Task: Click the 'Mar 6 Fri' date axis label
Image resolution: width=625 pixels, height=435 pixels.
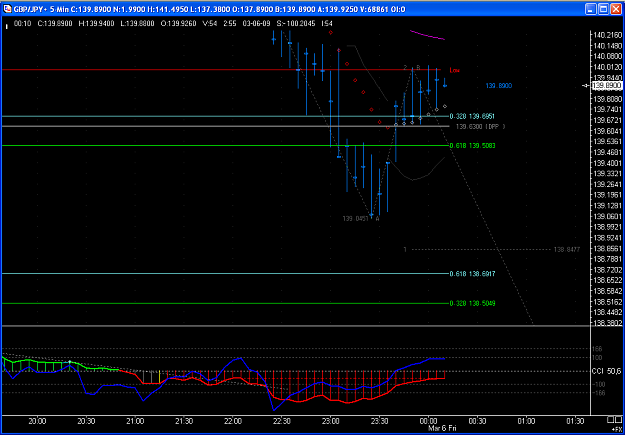Action: click(x=442, y=428)
